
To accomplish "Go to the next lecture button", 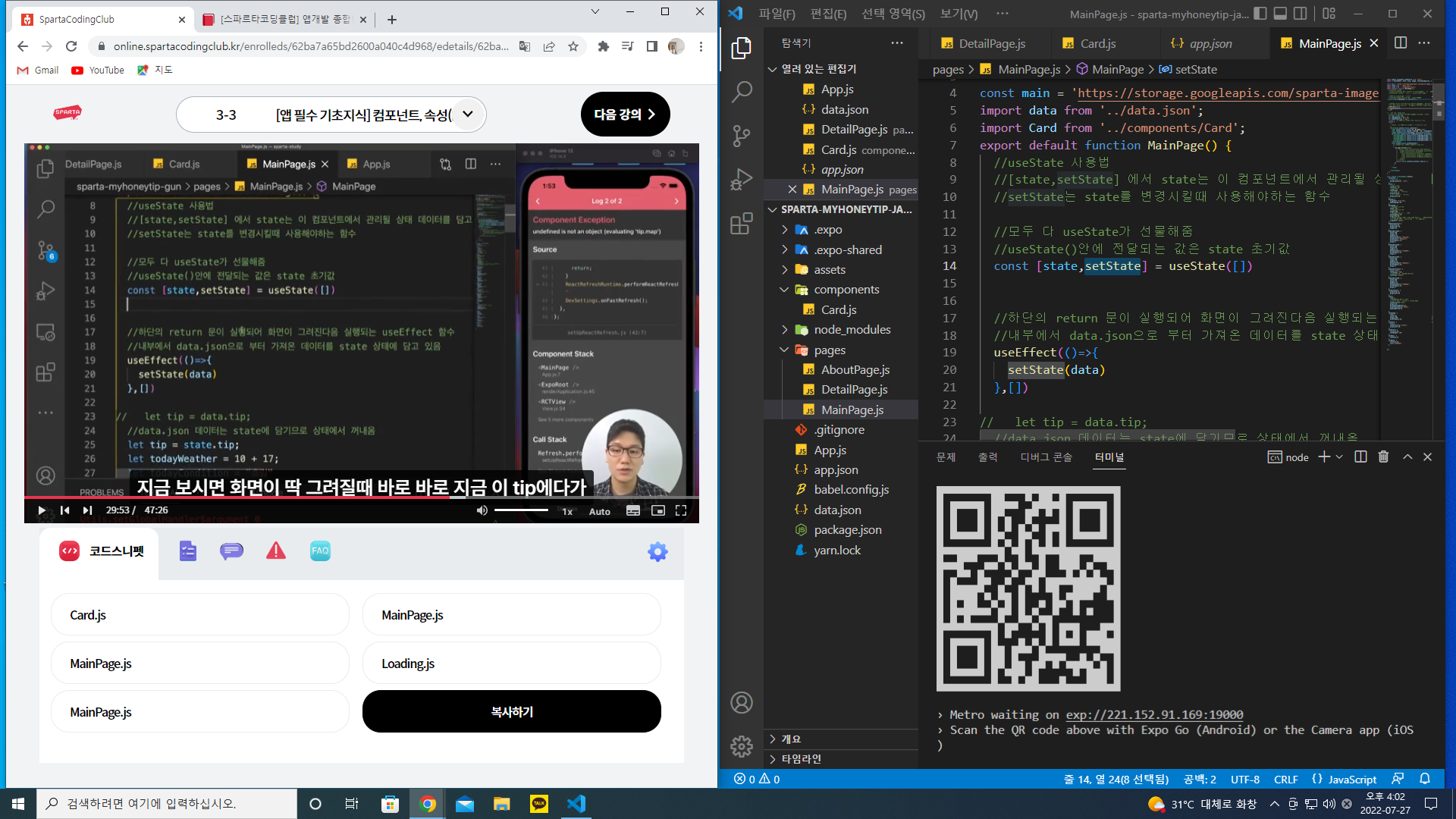I will (625, 115).
